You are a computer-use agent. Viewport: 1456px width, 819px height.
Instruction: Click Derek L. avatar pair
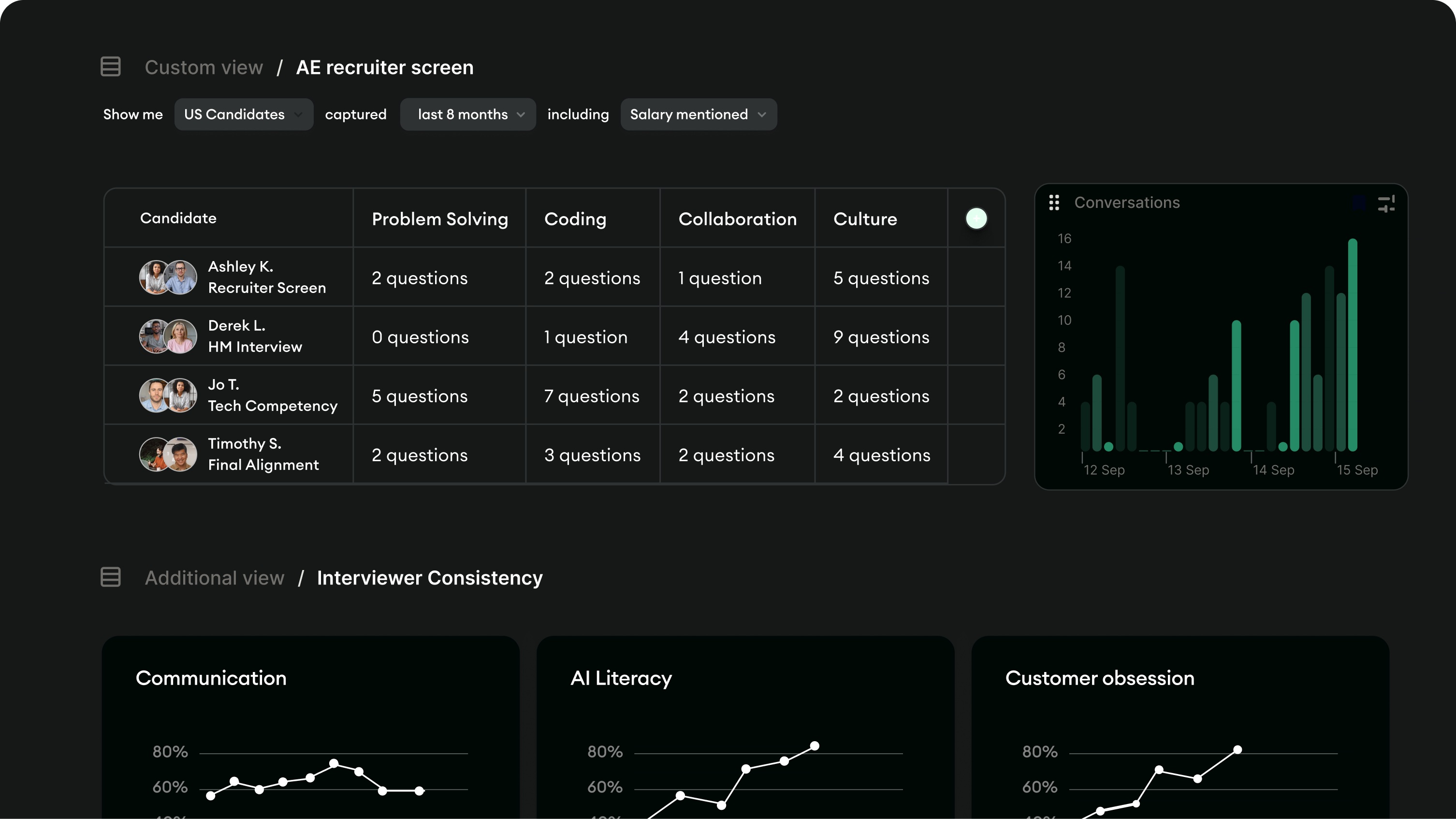point(168,336)
